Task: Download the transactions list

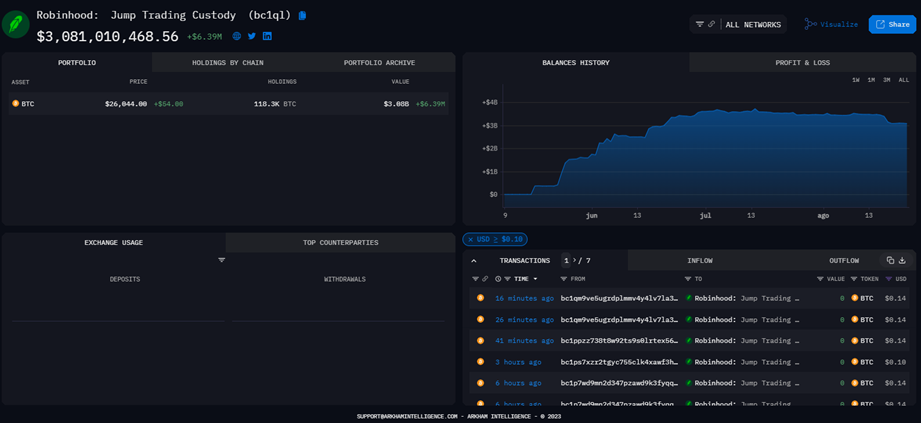Action: (902, 261)
